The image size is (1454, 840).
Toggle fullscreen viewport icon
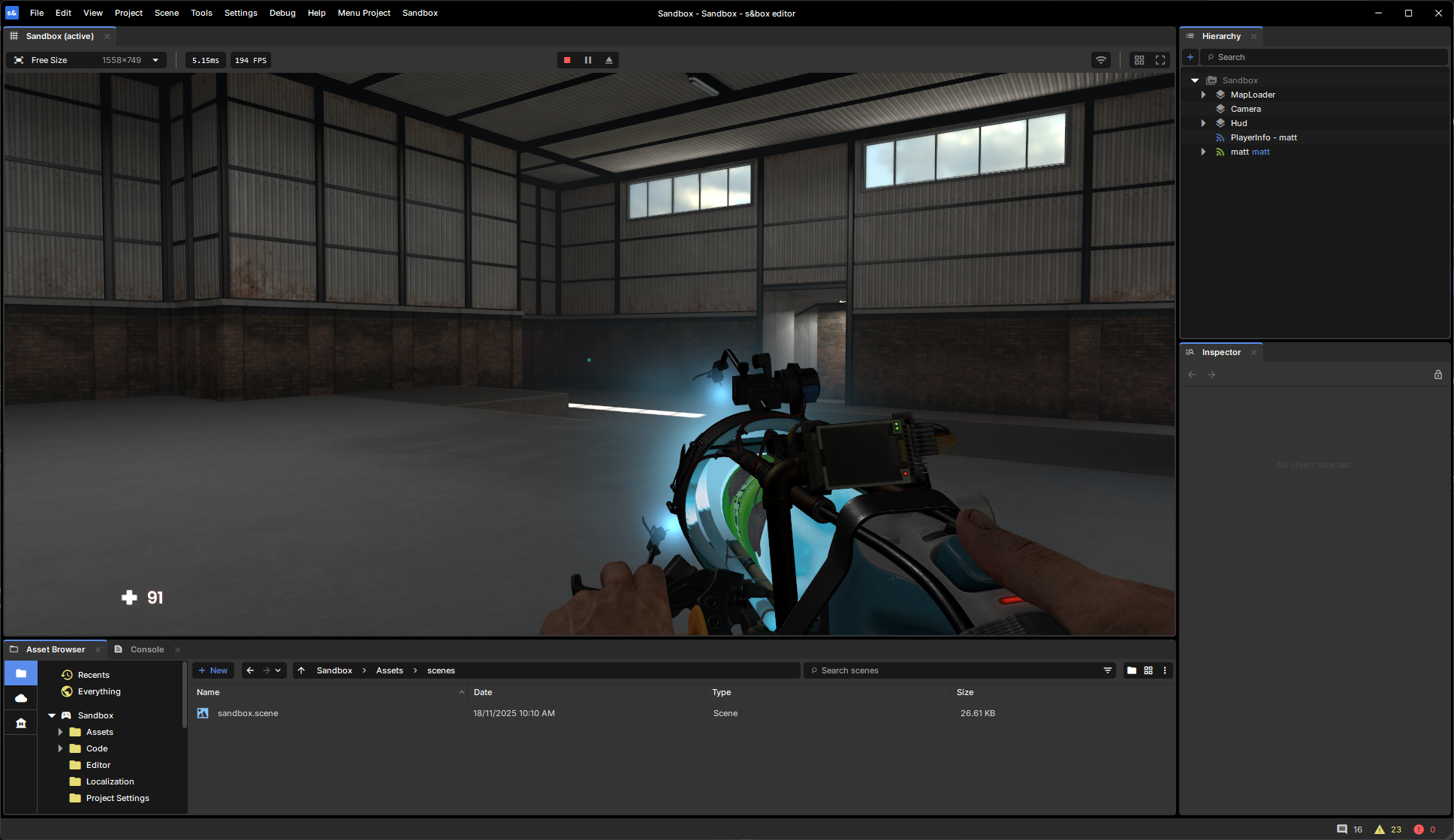point(1160,60)
